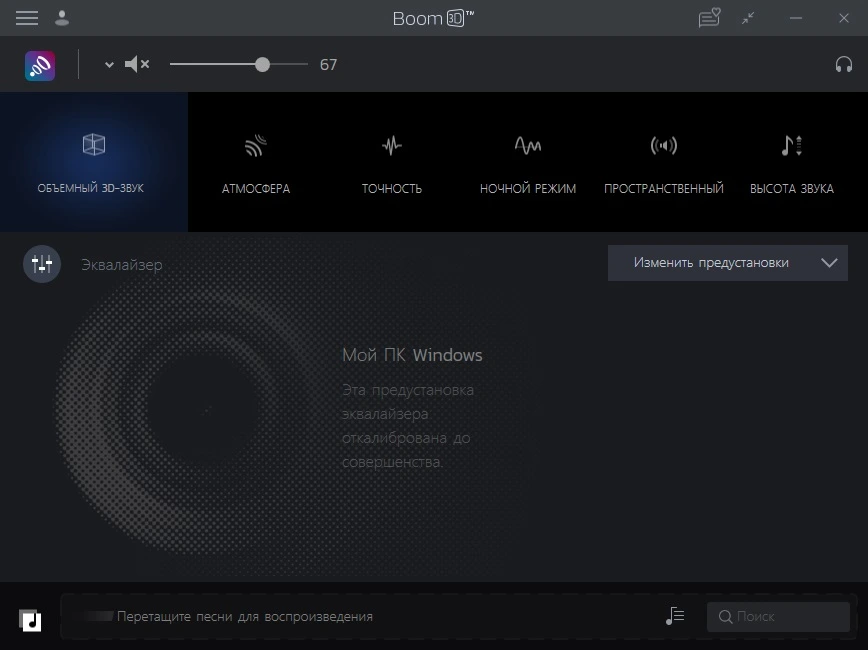Close the Boom 3D window
Viewport: 868px width, 650px height.
[844, 18]
